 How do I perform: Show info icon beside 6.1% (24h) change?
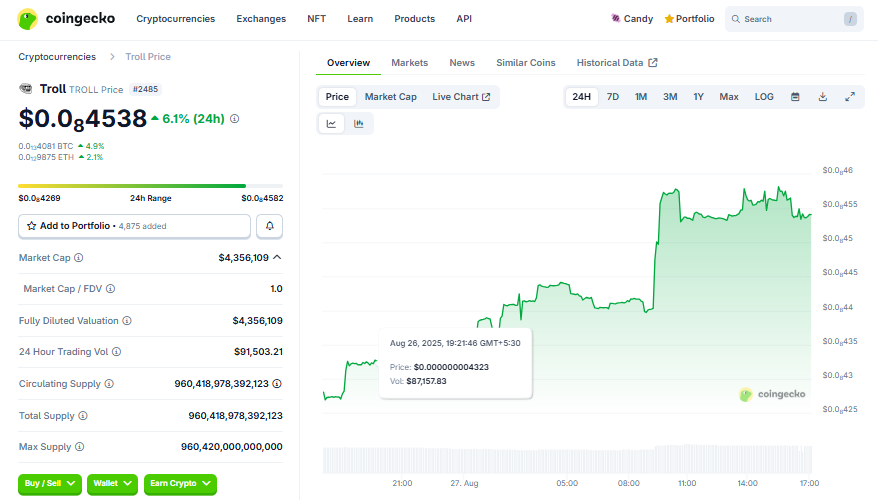235,119
